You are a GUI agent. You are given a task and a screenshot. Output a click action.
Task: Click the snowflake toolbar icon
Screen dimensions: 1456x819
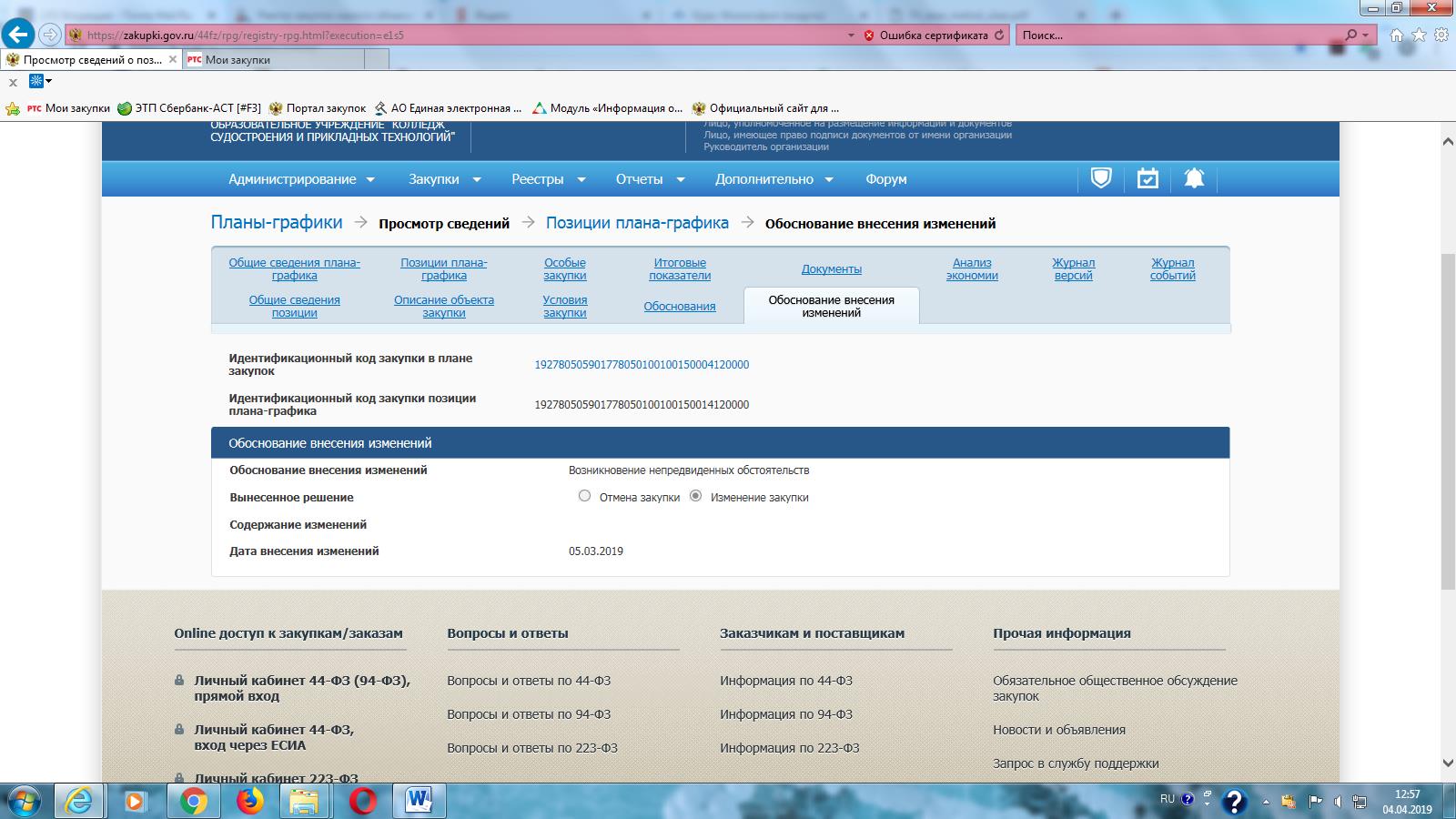[x=36, y=81]
